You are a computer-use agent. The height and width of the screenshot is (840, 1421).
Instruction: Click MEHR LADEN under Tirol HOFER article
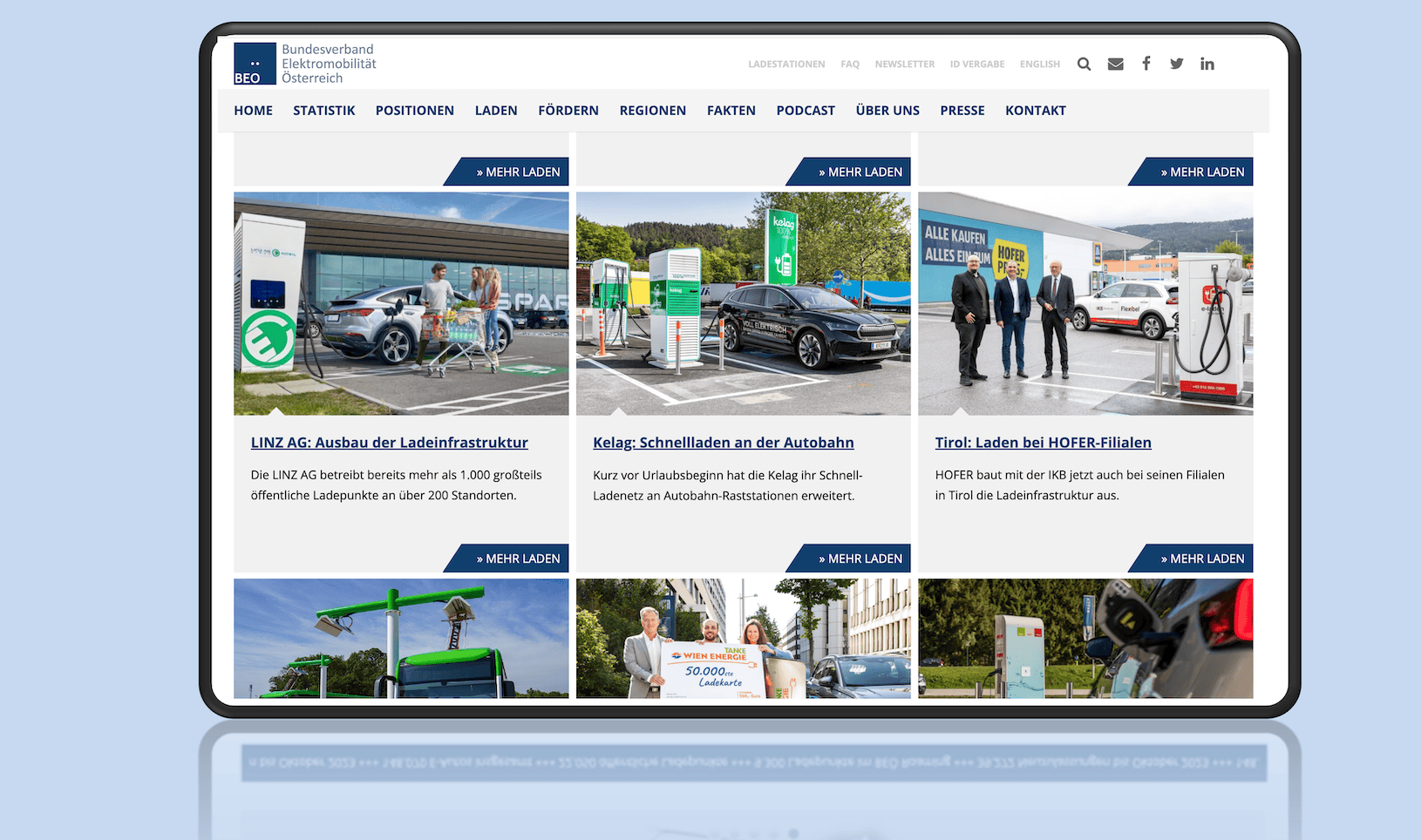point(1193,559)
